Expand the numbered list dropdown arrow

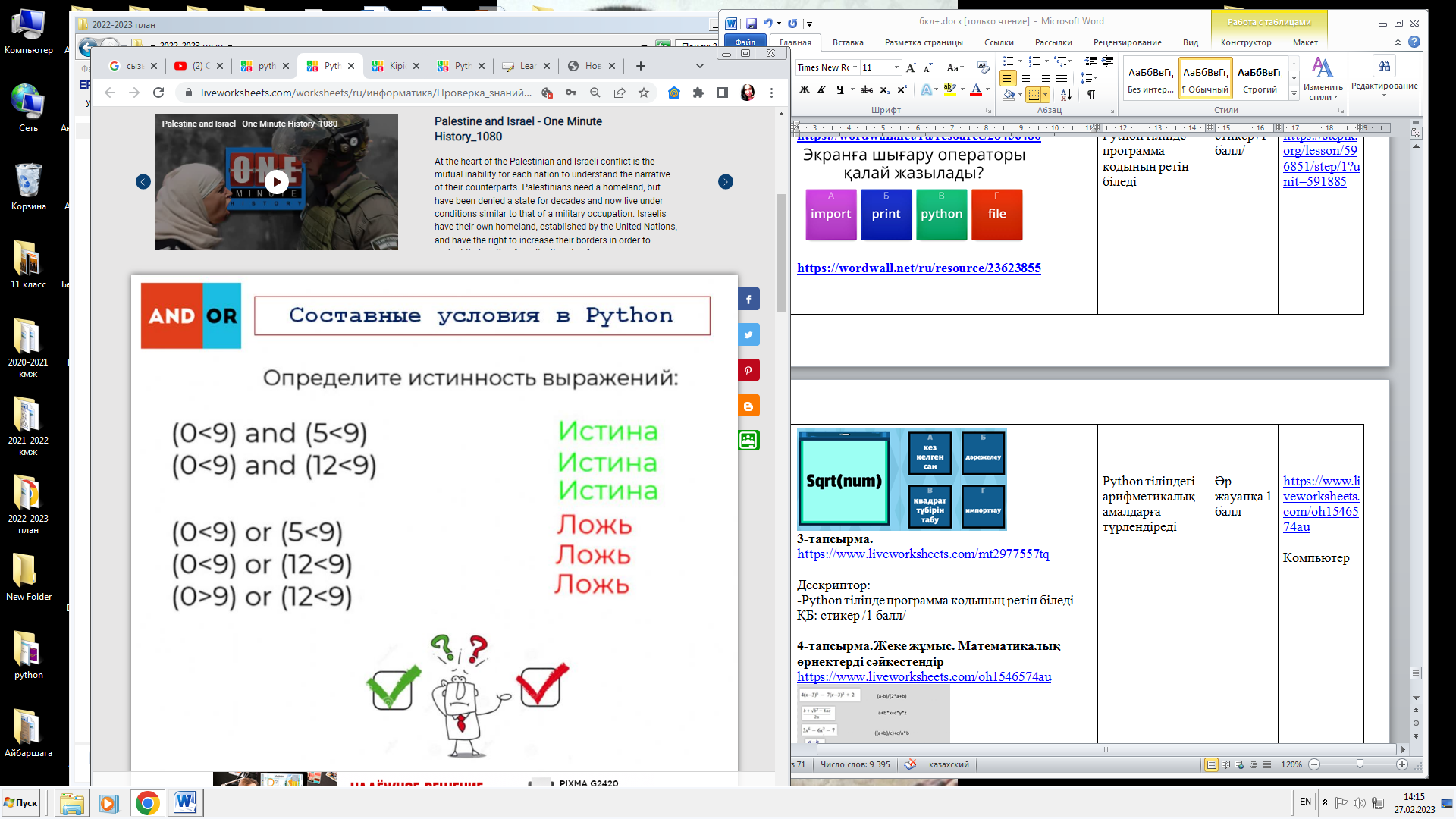tap(1047, 61)
